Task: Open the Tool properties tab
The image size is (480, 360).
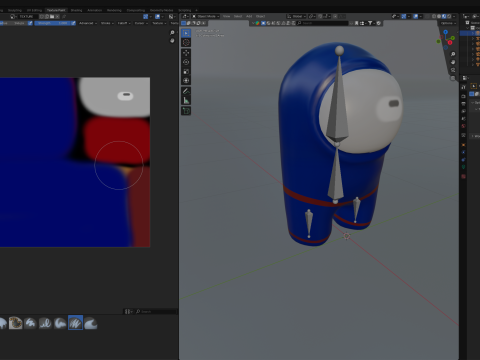Action: coord(463,87)
